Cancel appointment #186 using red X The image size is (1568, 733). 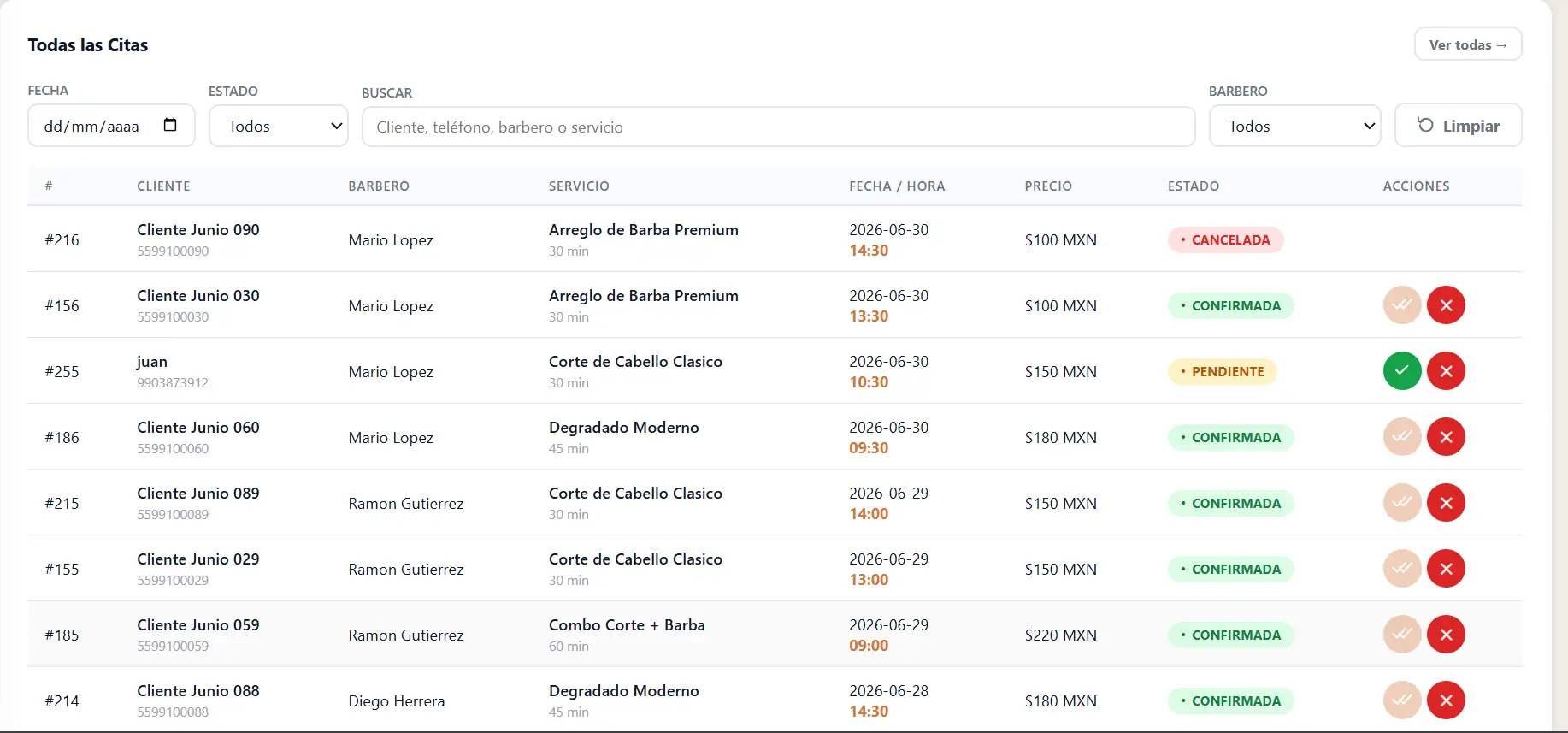1446,437
